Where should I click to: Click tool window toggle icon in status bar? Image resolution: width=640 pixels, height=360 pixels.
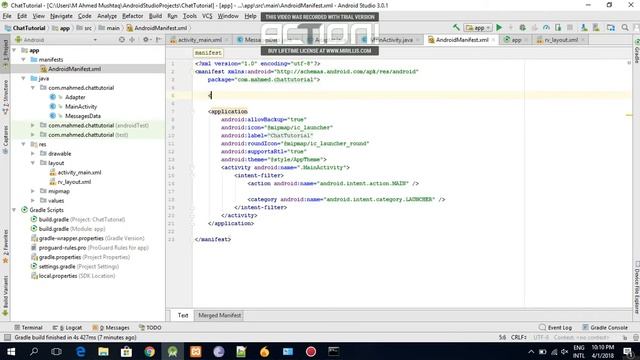click(7, 338)
